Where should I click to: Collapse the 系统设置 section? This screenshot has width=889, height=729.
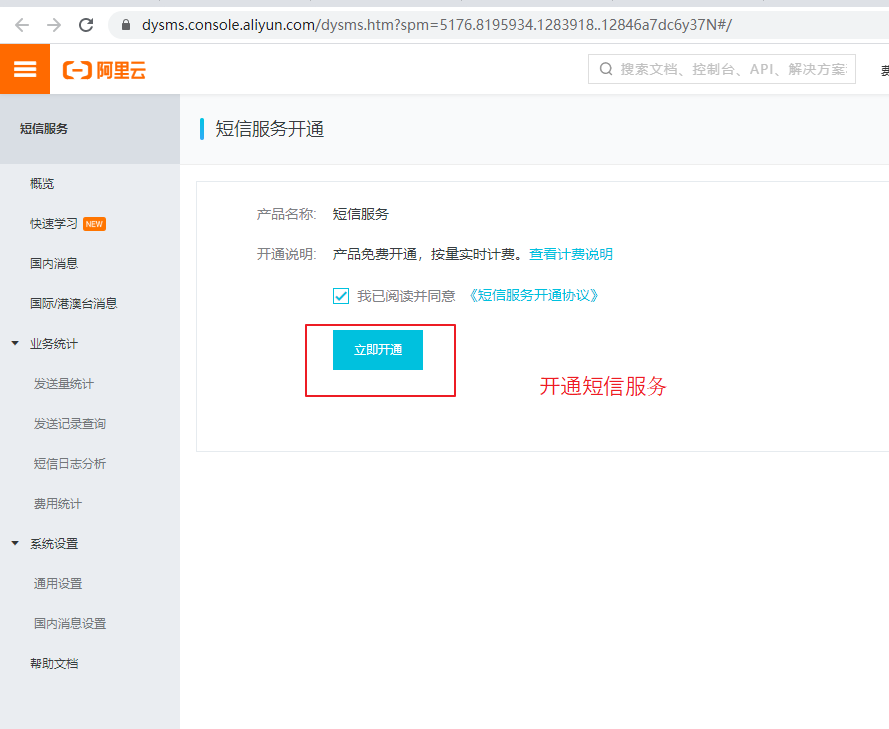pos(14,543)
